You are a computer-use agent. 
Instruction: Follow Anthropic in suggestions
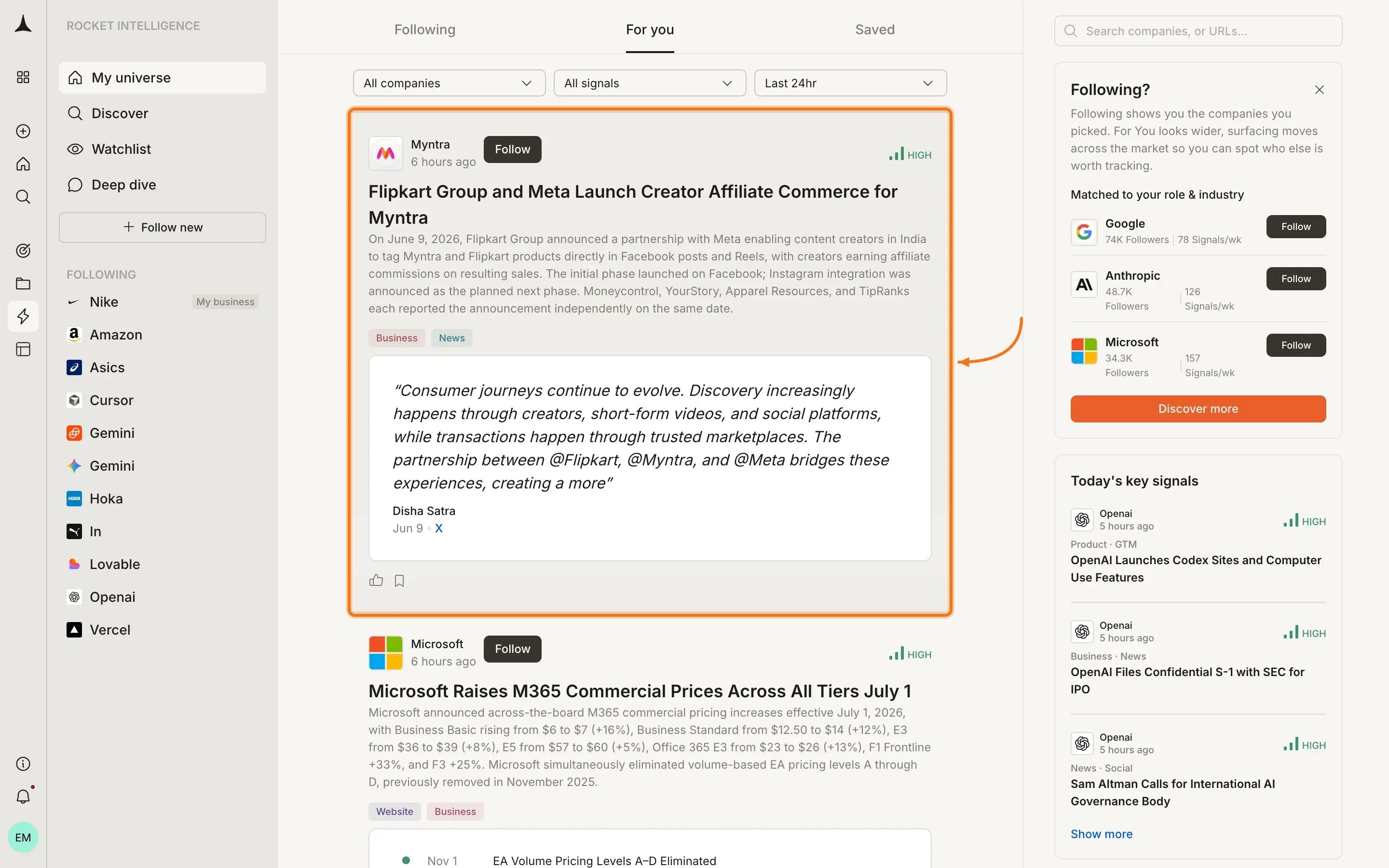tap(1295, 278)
